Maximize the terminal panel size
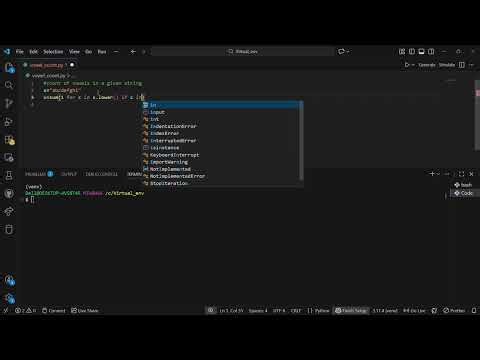The image size is (480, 360). 461,174
